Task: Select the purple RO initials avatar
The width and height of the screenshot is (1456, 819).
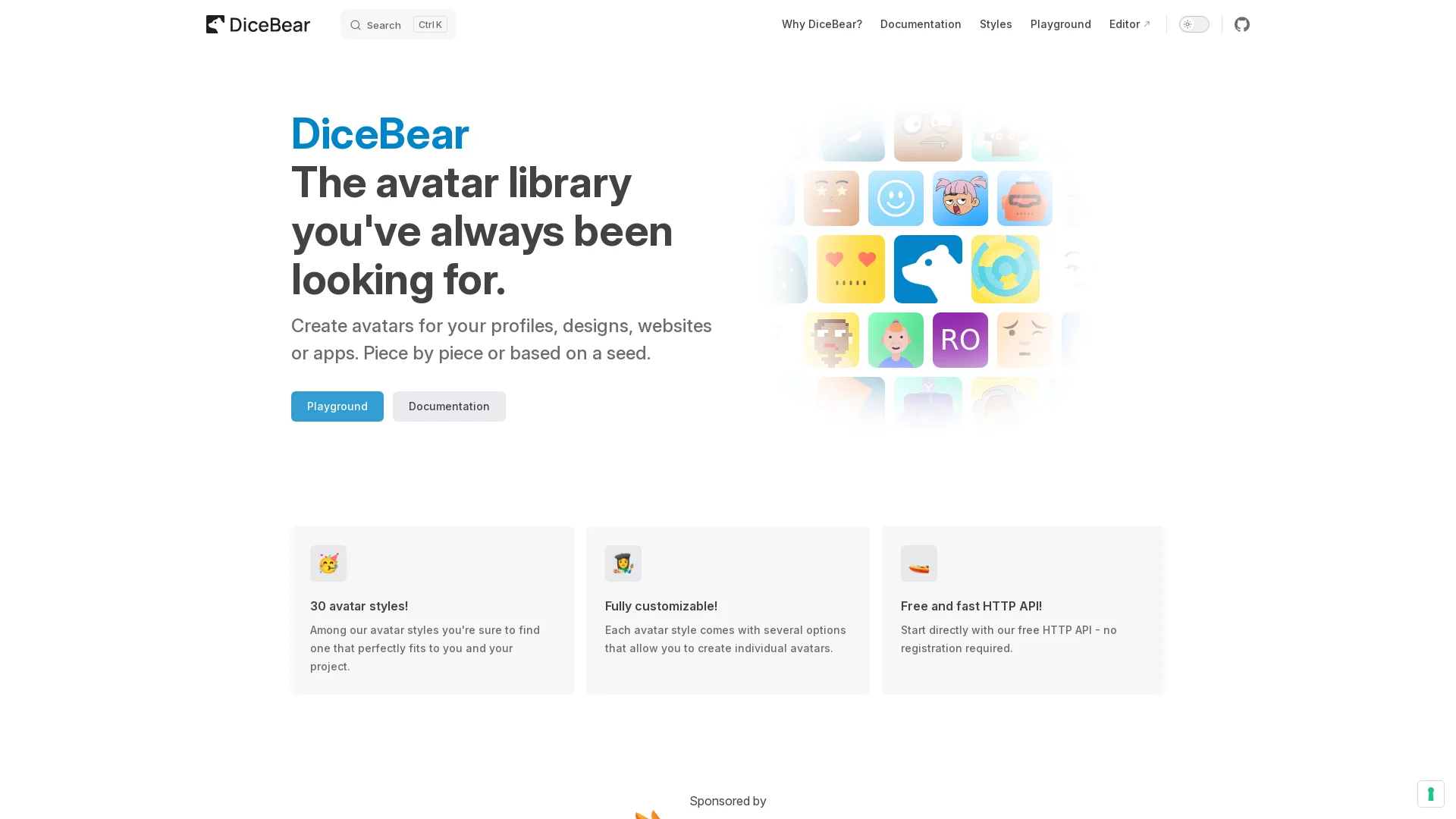Action: pos(960,340)
